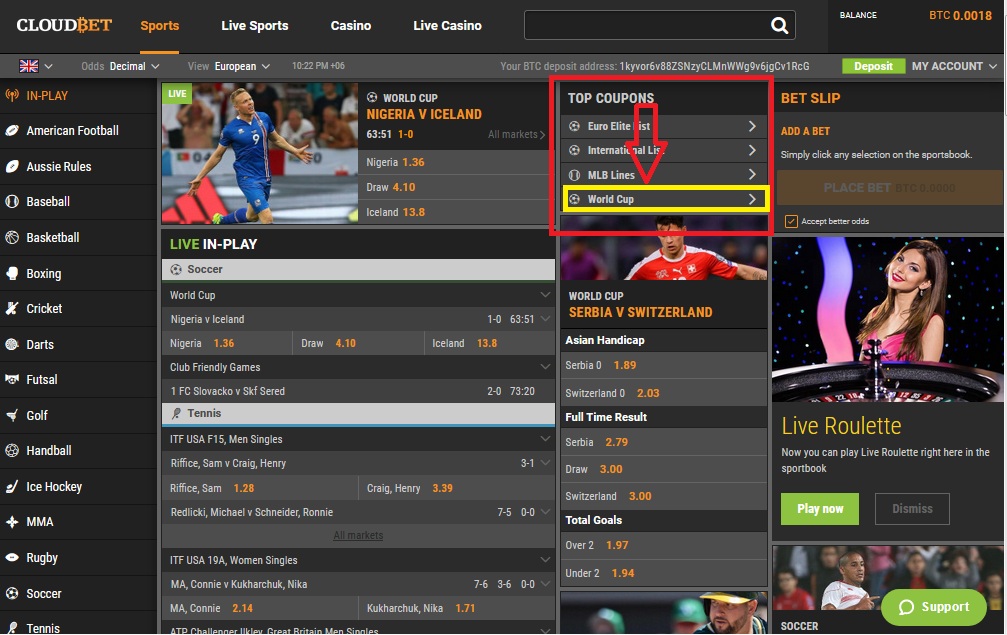Viewport: 1007px width, 635px height.
Task: Select Craig, Henry 3.39 odds
Action: tap(457, 488)
